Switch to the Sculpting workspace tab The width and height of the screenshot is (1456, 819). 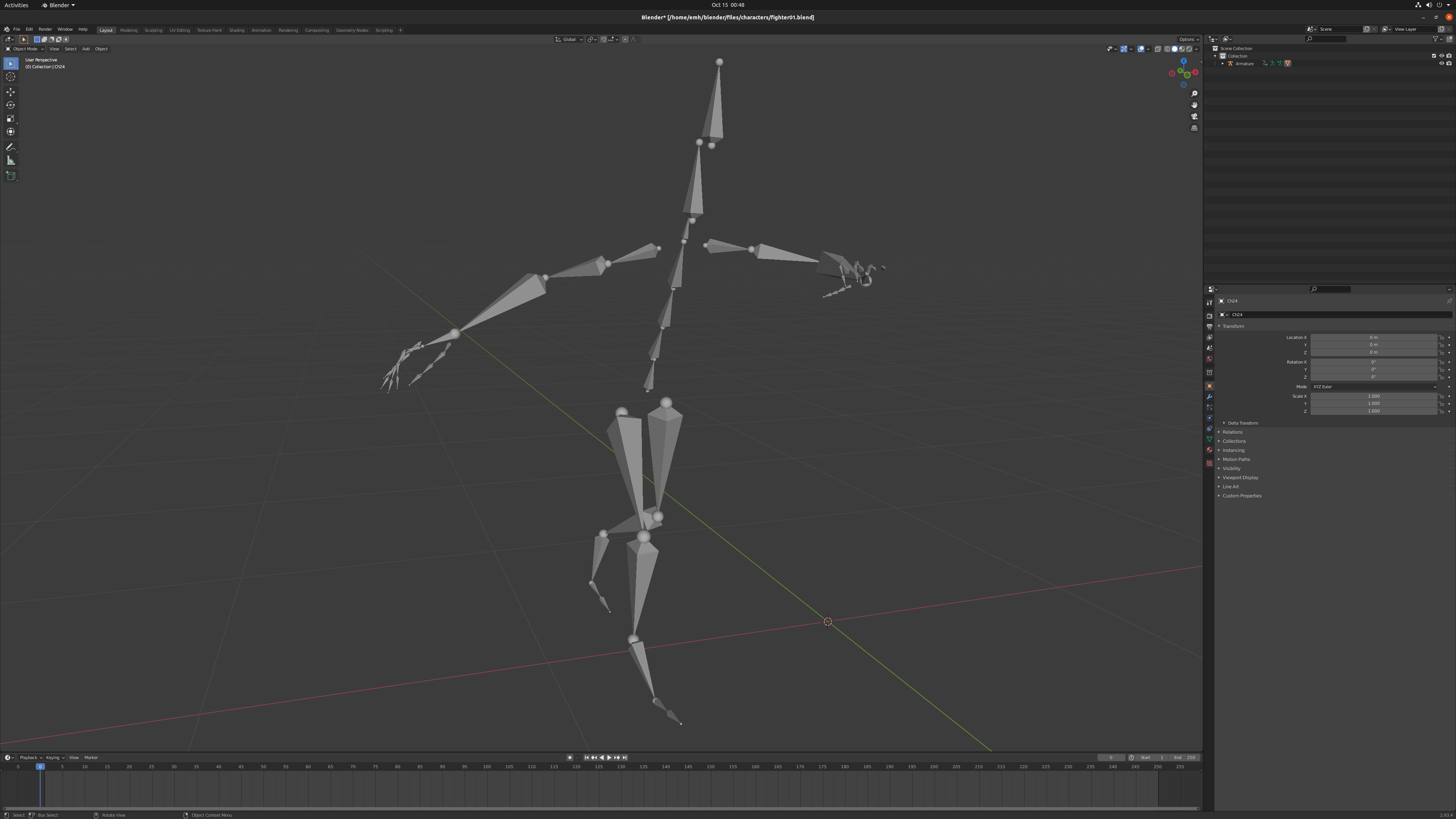(153, 30)
